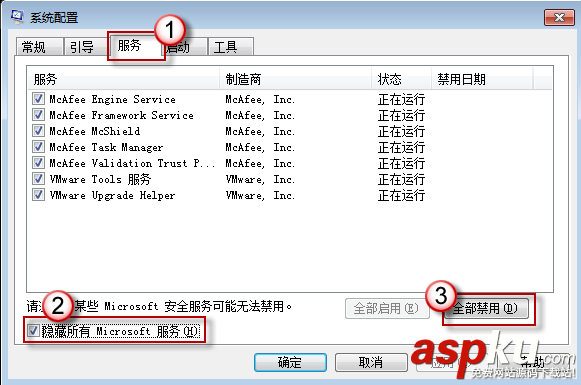
Task: Sort by the 制造商 column header
Action: point(296,79)
